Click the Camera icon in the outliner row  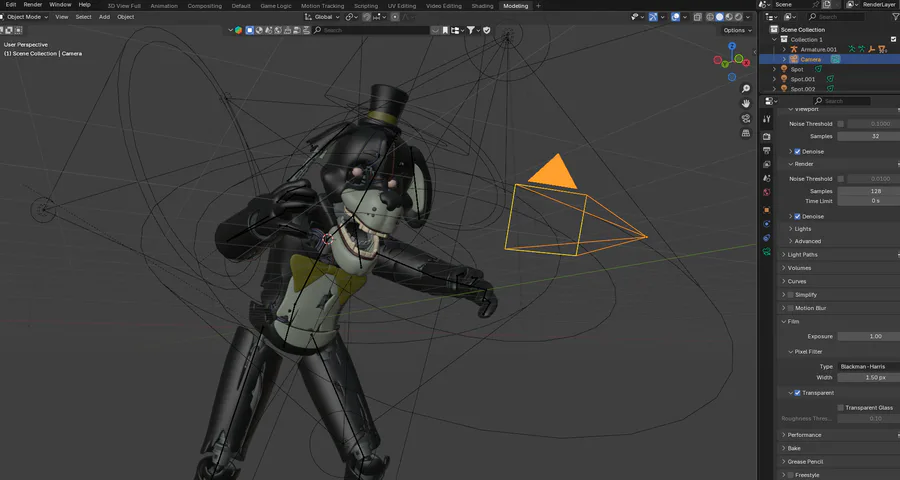pyautogui.click(x=794, y=59)
